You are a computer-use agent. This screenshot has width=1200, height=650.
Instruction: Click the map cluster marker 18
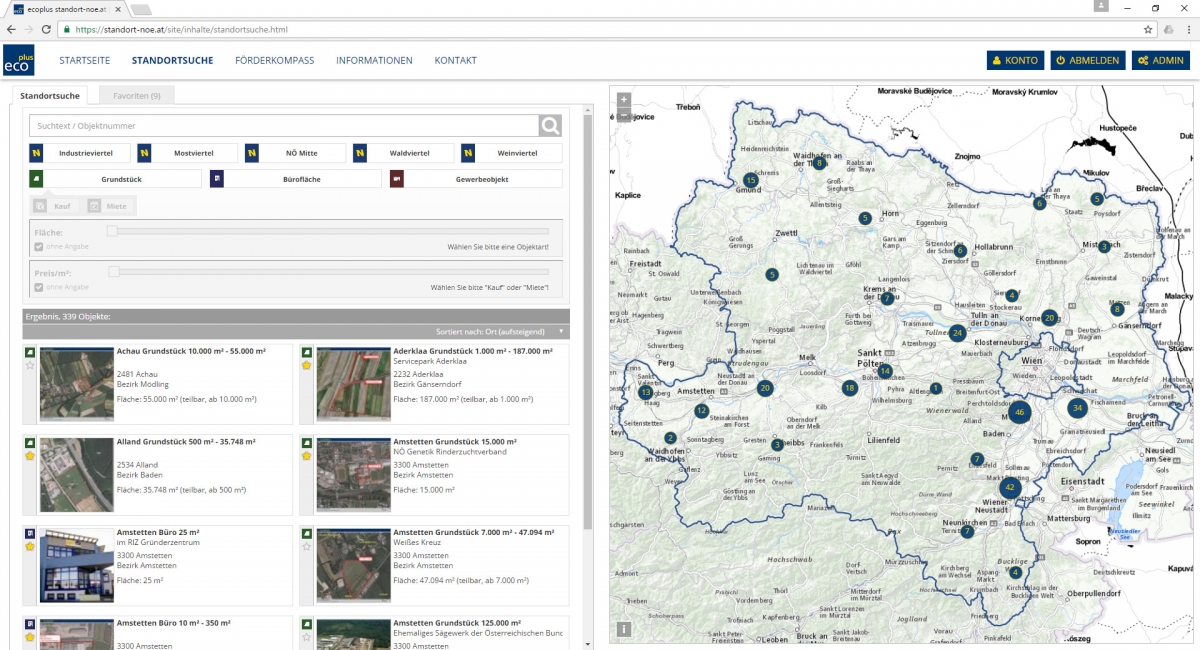pyautogui.click(x=850, y=388)
